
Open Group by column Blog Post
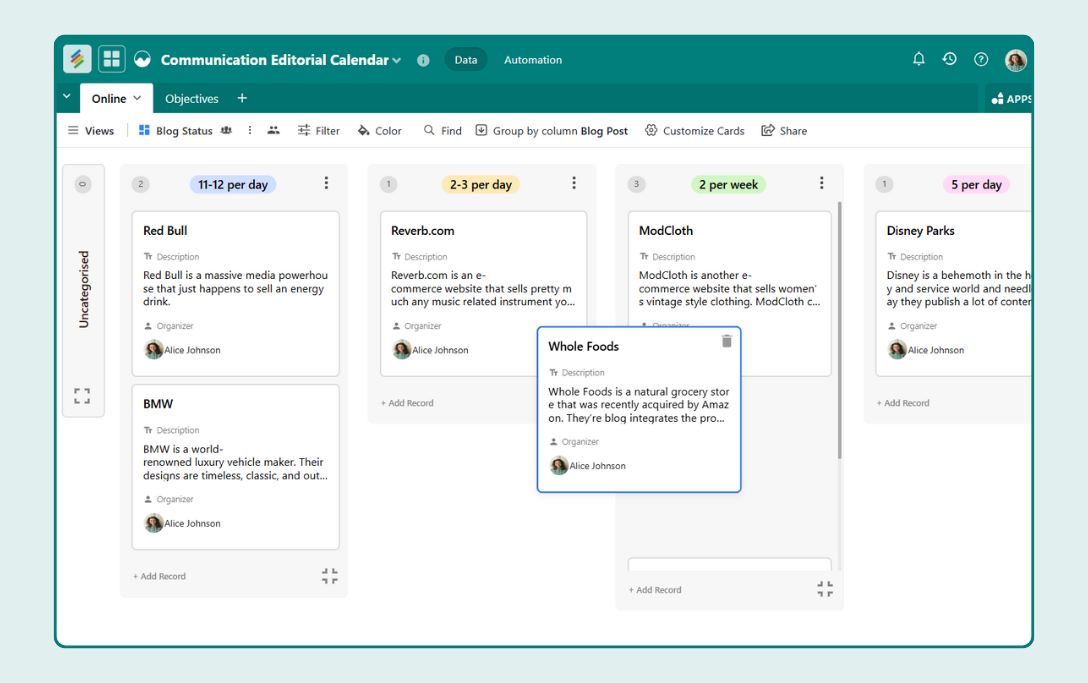pos(552,130)
